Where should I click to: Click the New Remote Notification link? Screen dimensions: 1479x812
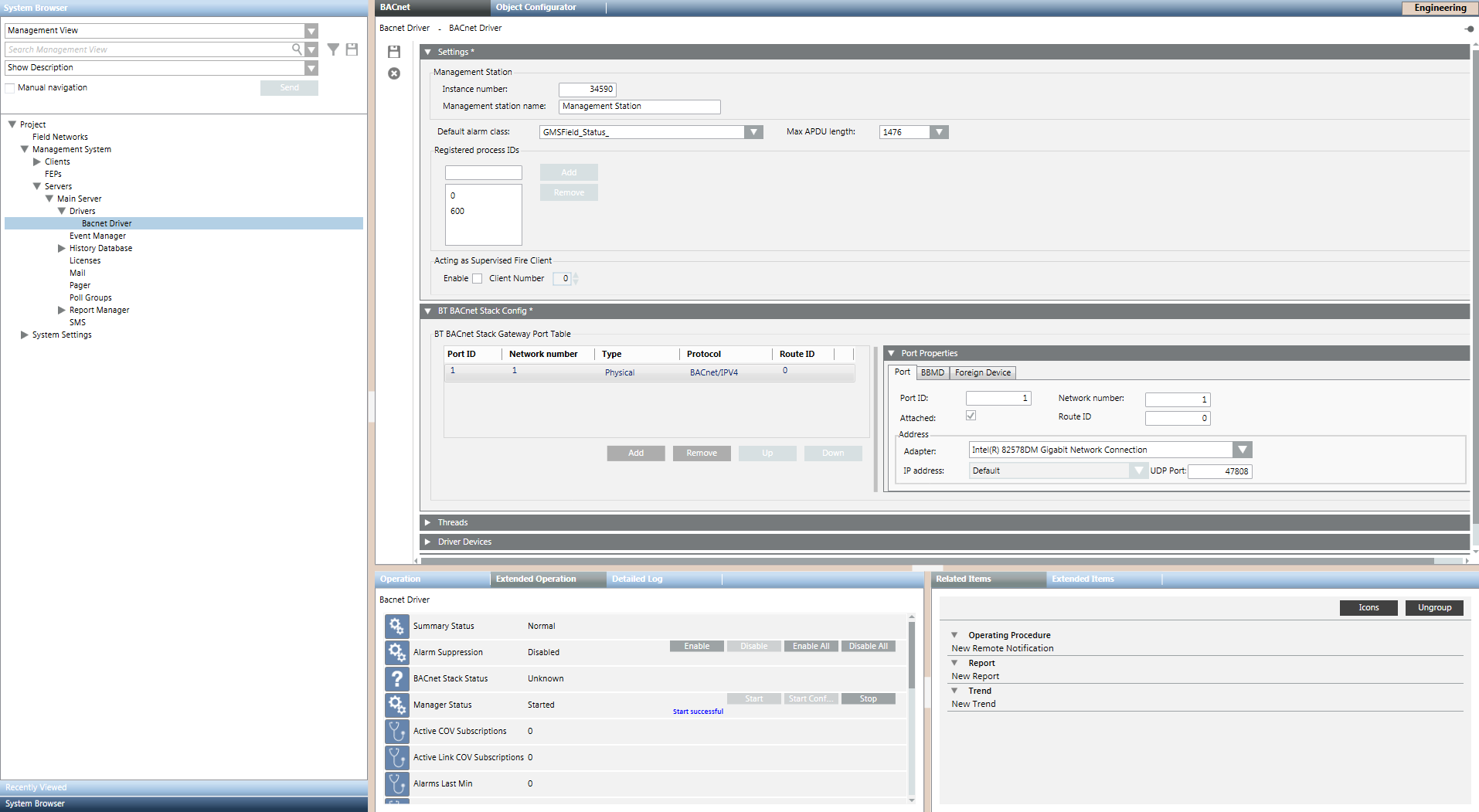pyautogui.click(x=1002, y=647)
